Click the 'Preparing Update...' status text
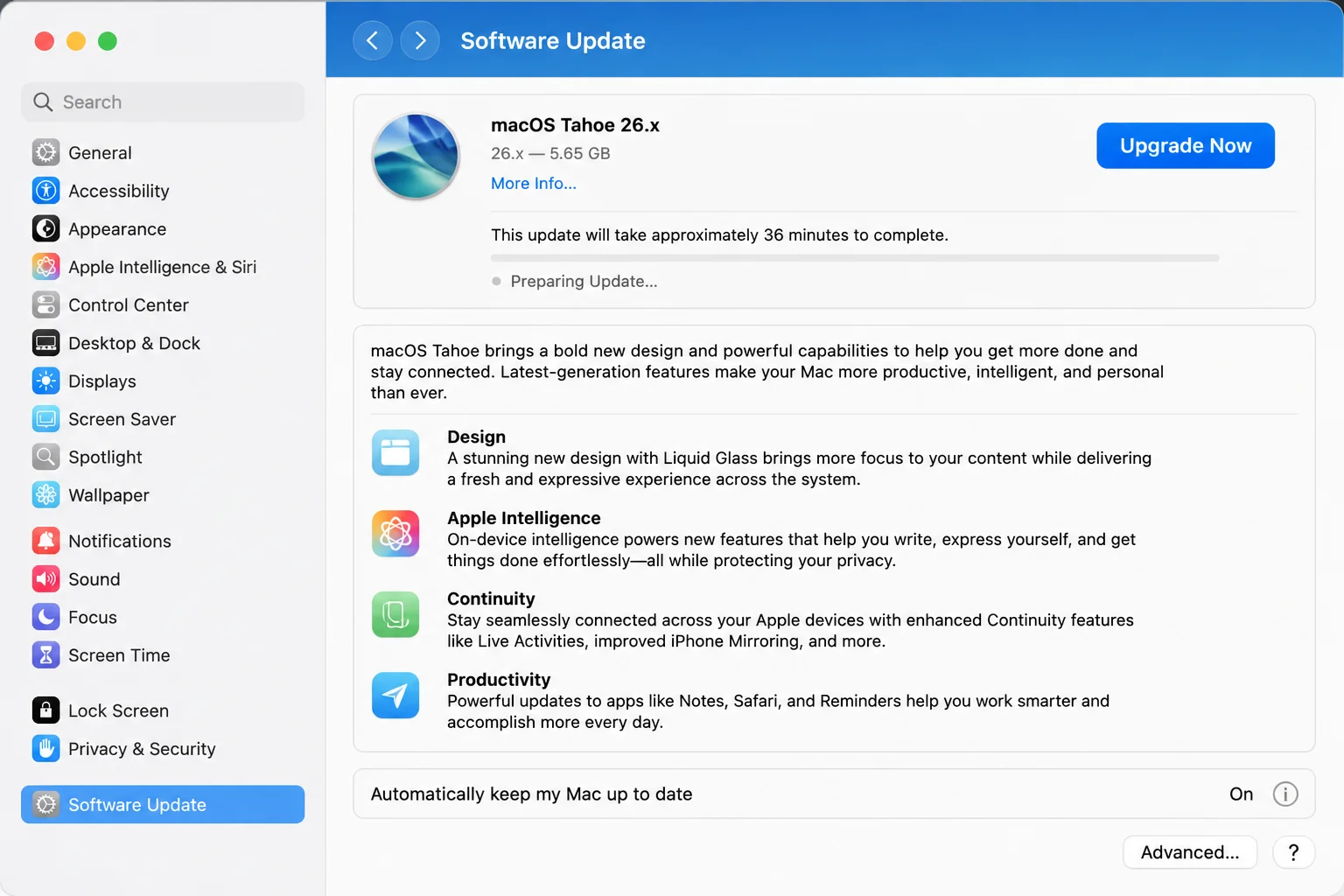The image size is (1344, 896). [x=584, y=281]
